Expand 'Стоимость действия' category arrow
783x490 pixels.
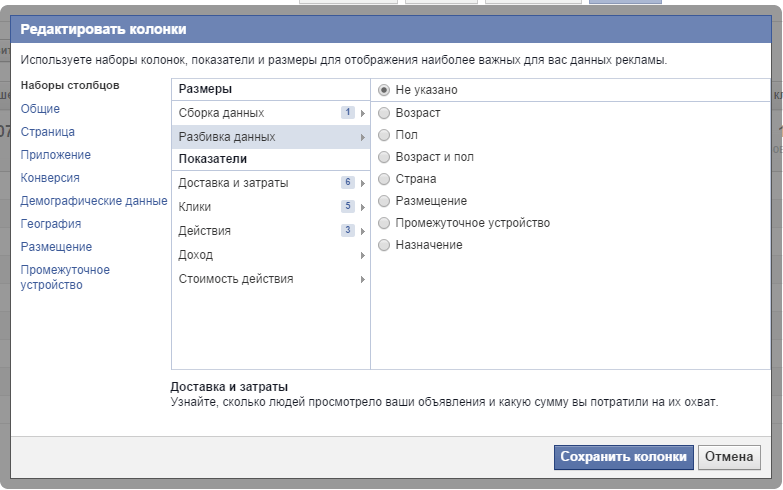coord(362,279)
